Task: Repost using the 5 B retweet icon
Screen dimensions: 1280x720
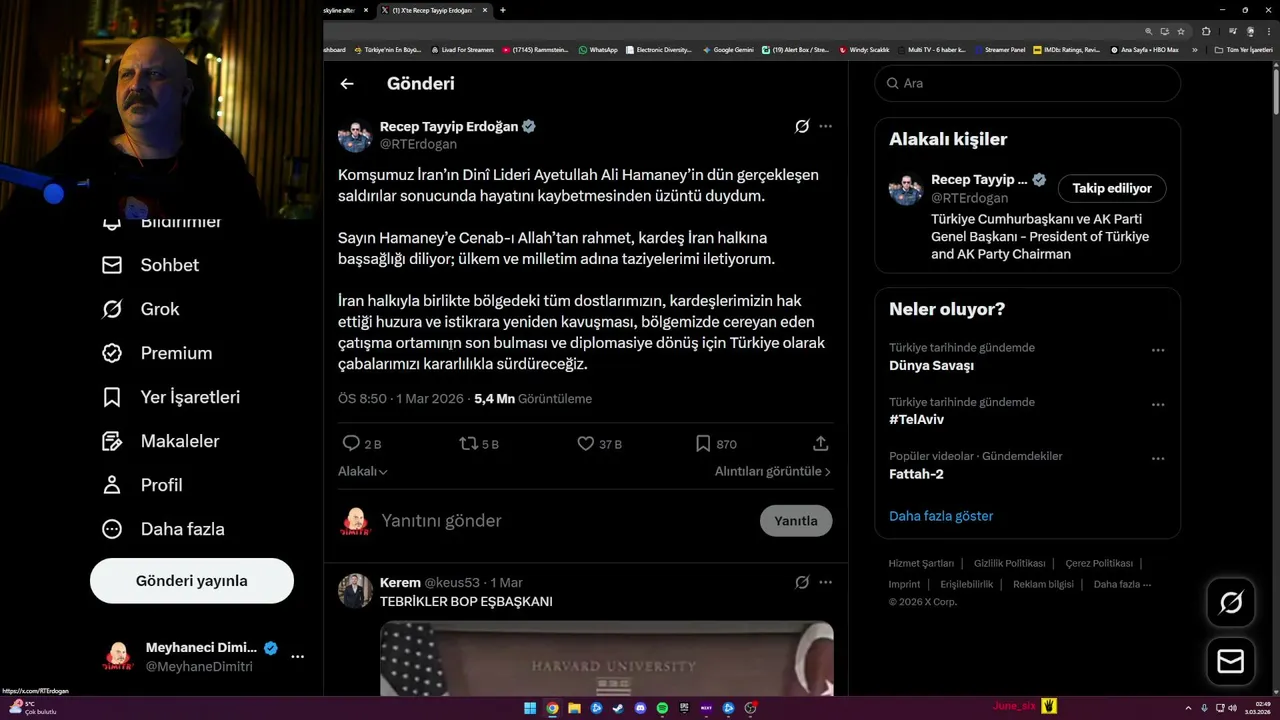Action: point(468,443)
